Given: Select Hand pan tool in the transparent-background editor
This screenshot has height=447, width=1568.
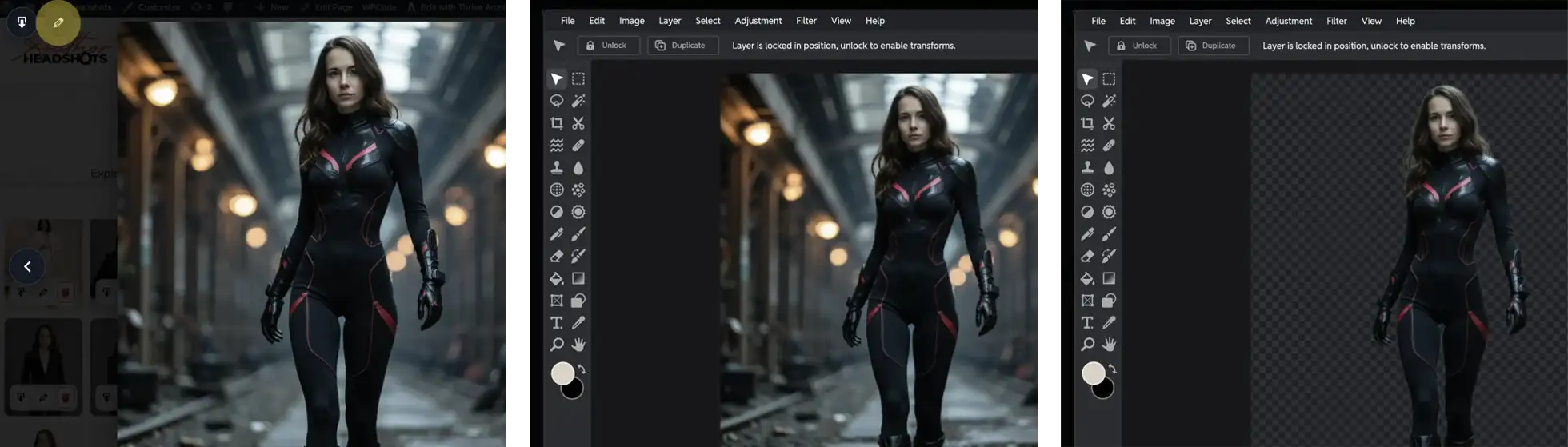Looking at the screenshot, I should 1109,345.
